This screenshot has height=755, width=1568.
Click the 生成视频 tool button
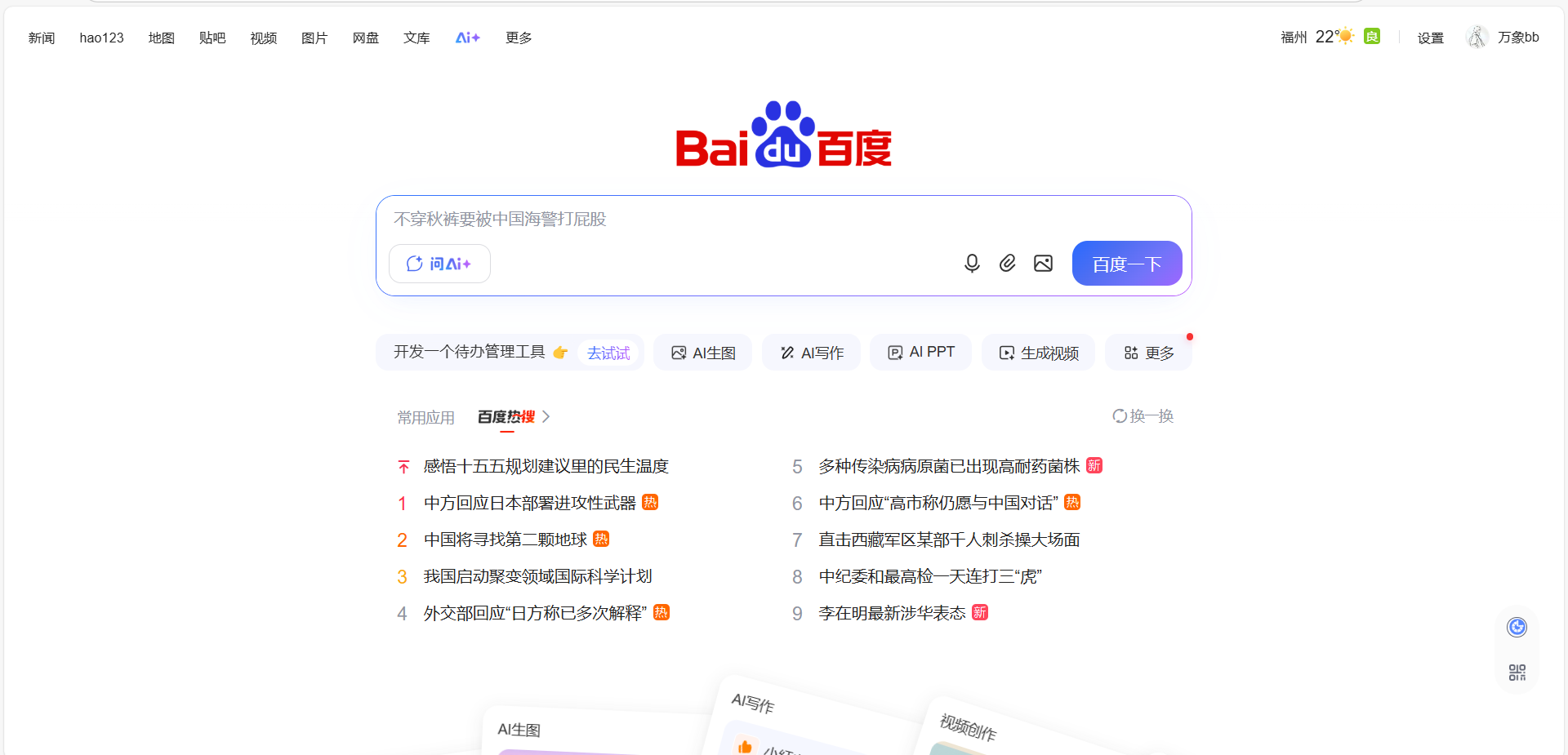[x=1039, y=353]
